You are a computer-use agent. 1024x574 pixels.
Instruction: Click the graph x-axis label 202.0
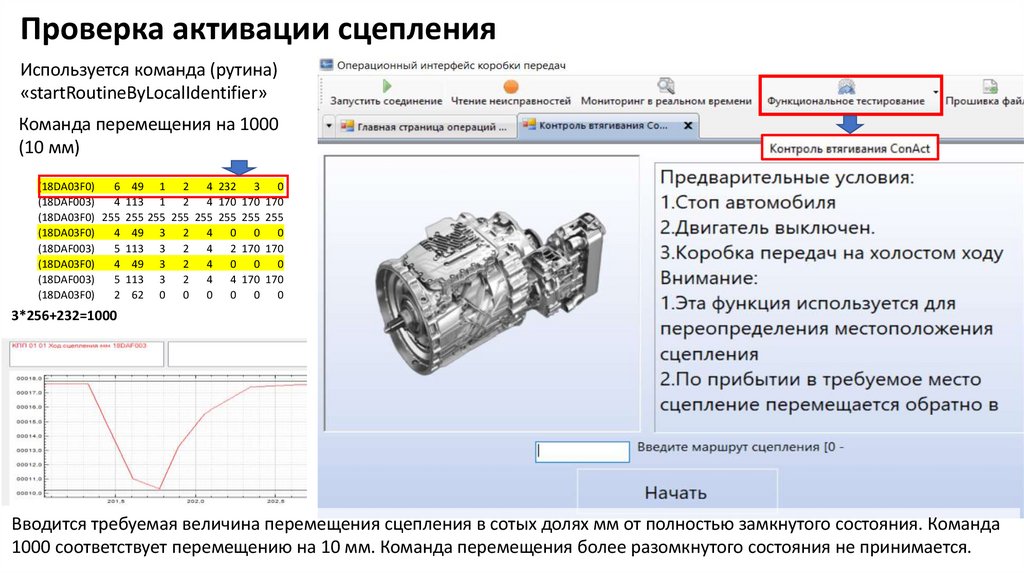pos(196,501)
